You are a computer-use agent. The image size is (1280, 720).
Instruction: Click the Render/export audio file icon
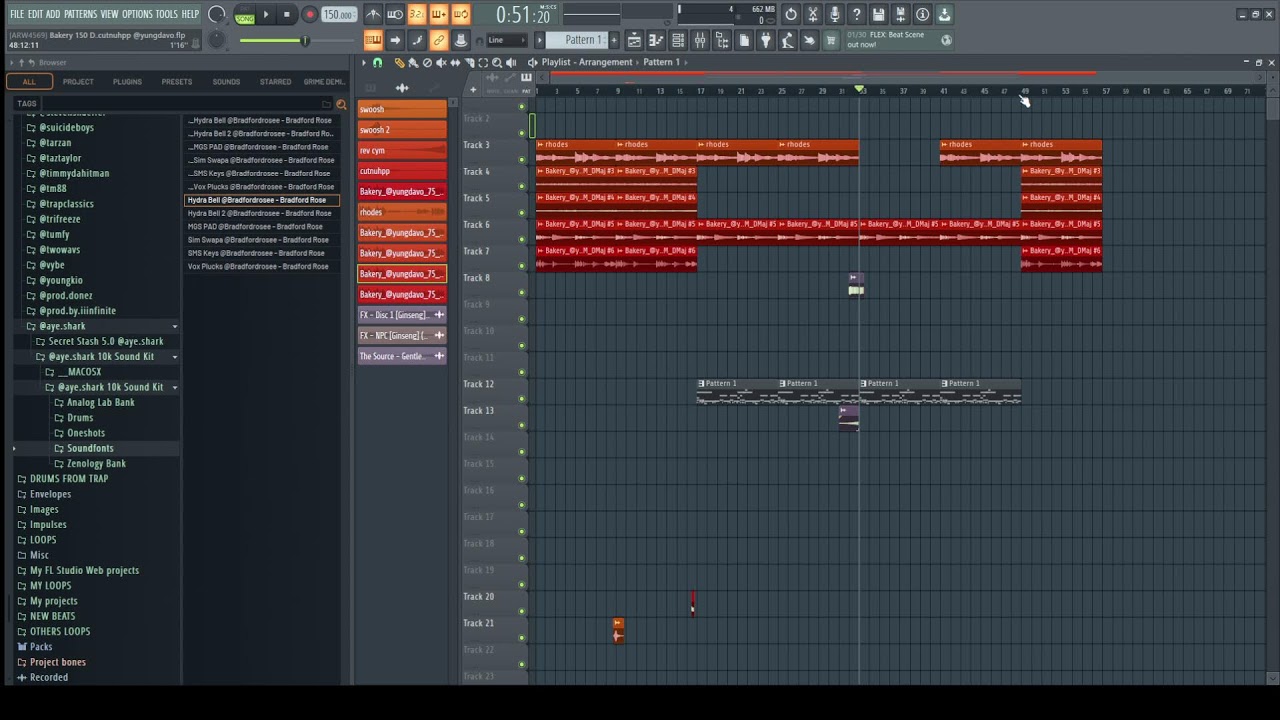[x=901, y=15]
